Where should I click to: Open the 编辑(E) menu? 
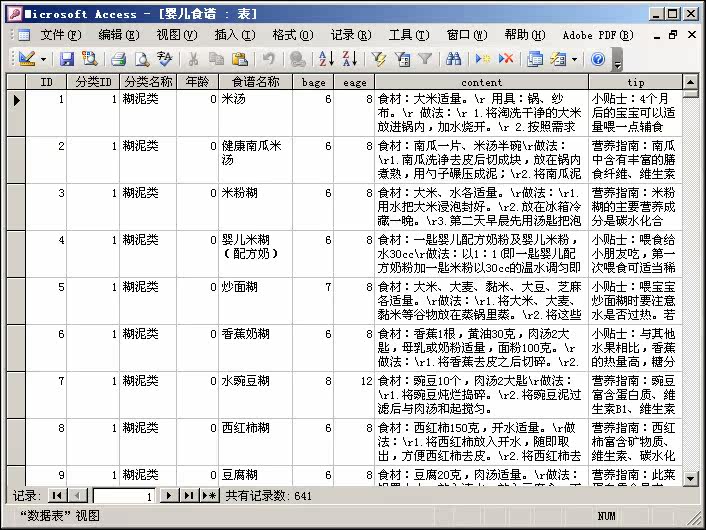point(119,35)
